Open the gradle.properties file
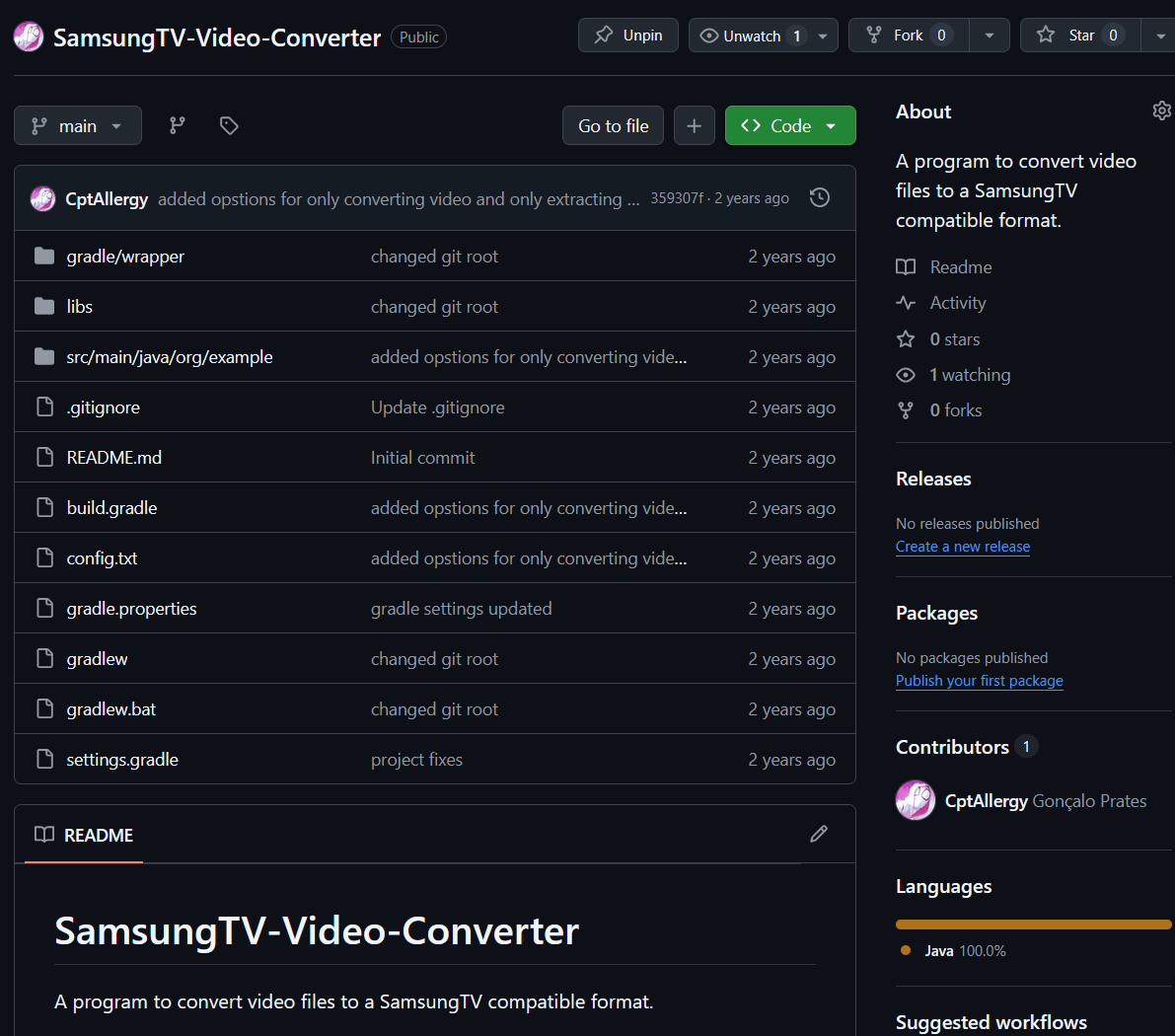Image resolution: width=1175 pixels, height=1036 pixels. click(x=131, y=608)
